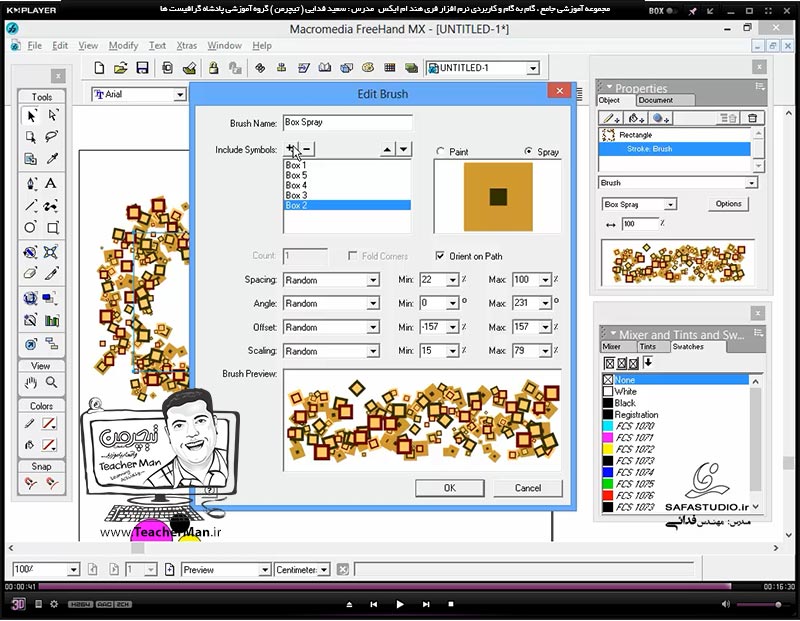Open the File menu
This screenshot has width=800, height=621.
point(35,45)
